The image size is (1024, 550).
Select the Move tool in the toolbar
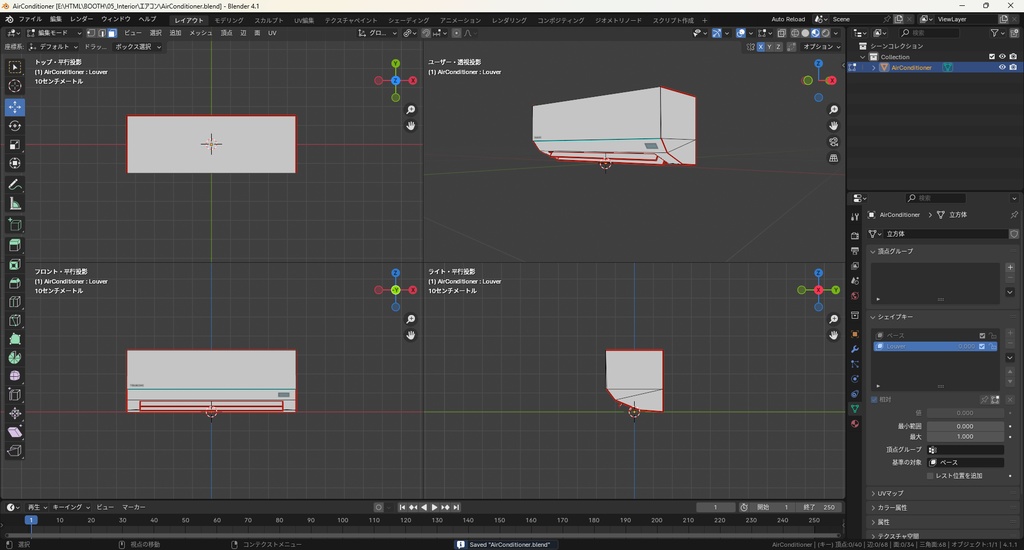coord(15,106)
